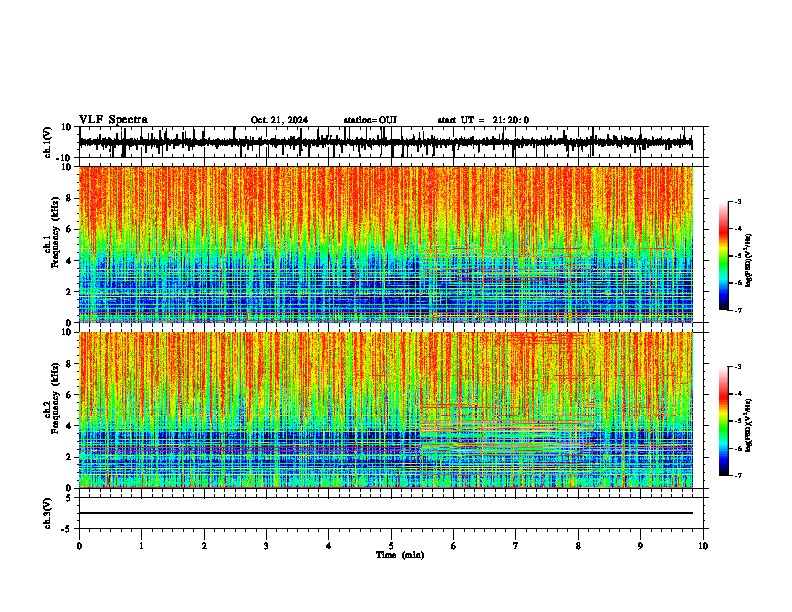
Task: Select the date text "Oct. 21, 2024"
Action: click(x=279, y=120)
